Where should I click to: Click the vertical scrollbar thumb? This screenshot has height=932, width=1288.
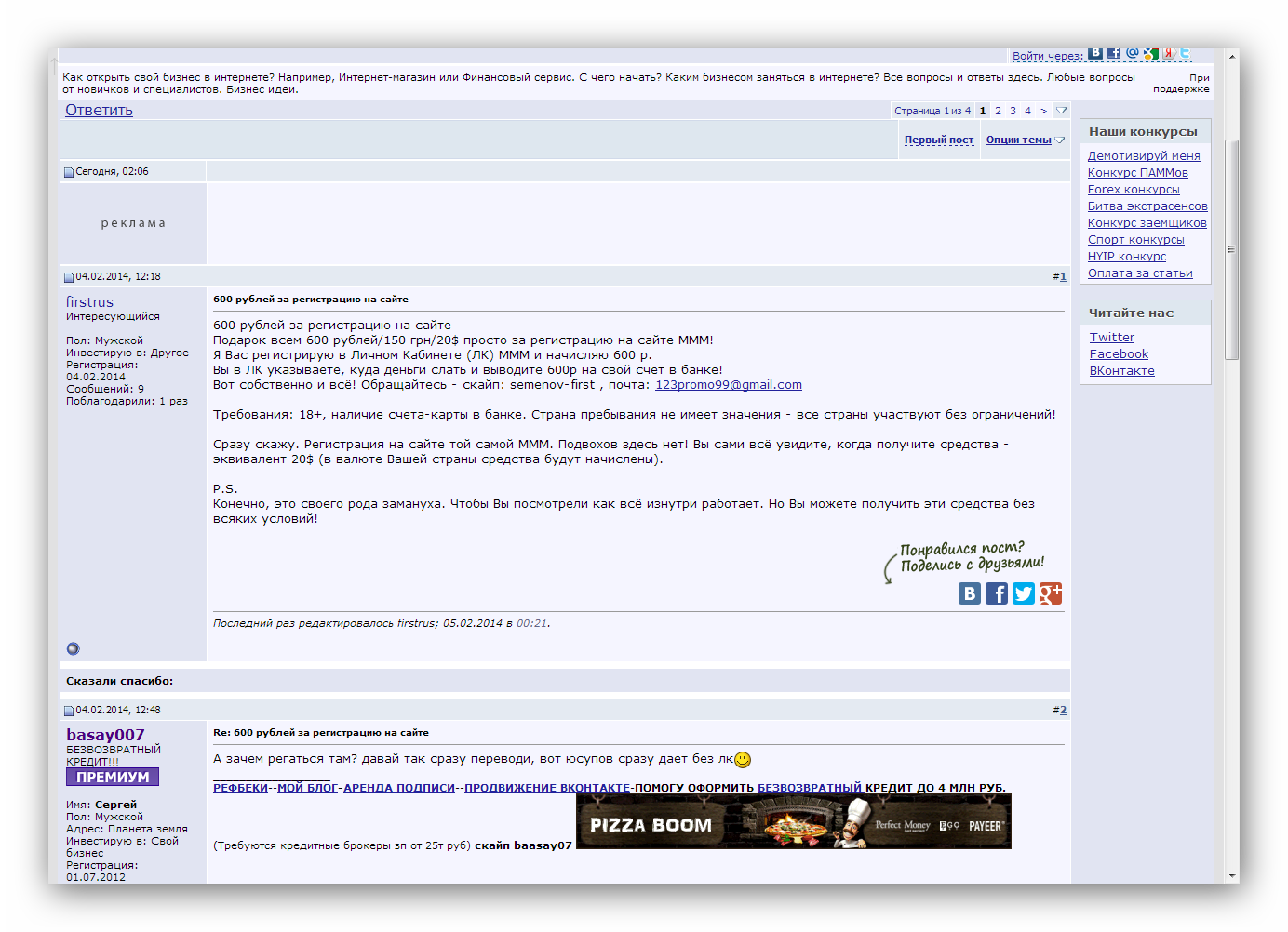coord(1232,249)
